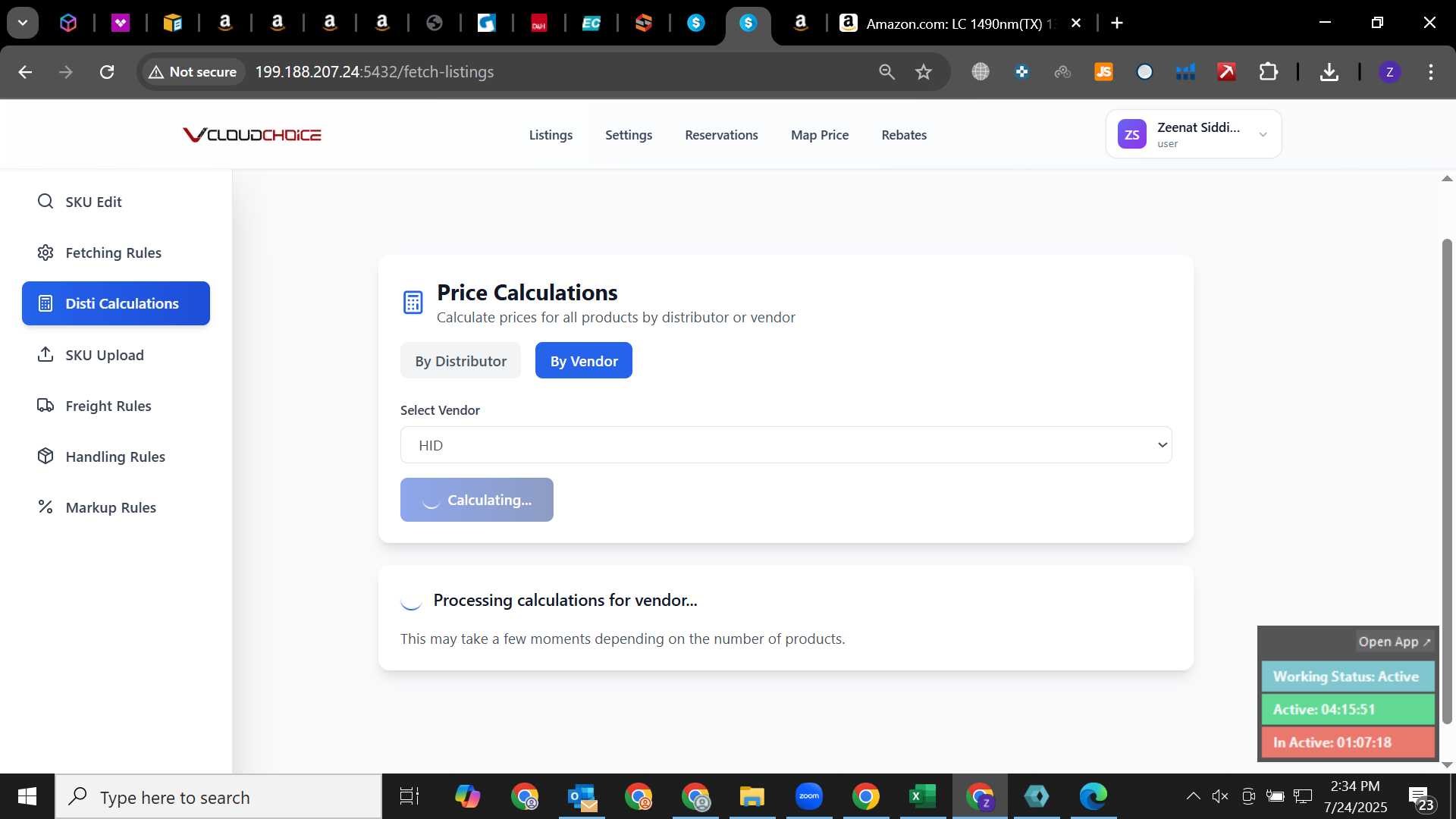Click the page vertical scrollbar thumb

point(1447,481)
